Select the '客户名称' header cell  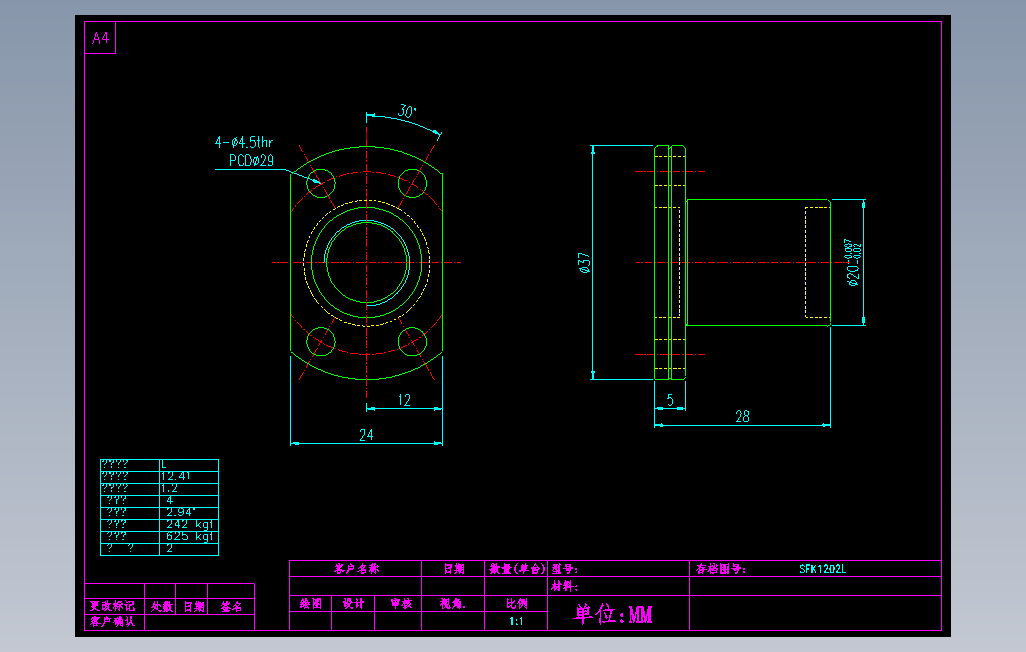(x=357, y=569)
